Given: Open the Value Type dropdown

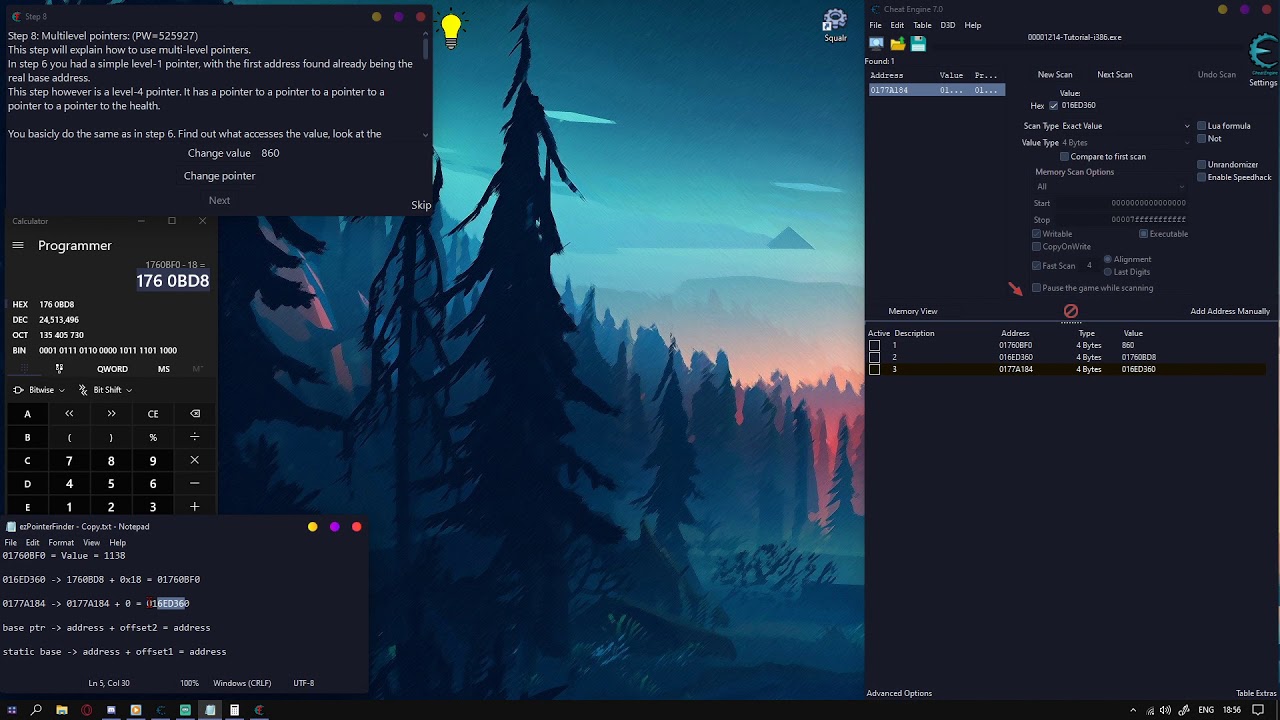Looking at the screenshot, I should click(1126, 143).
